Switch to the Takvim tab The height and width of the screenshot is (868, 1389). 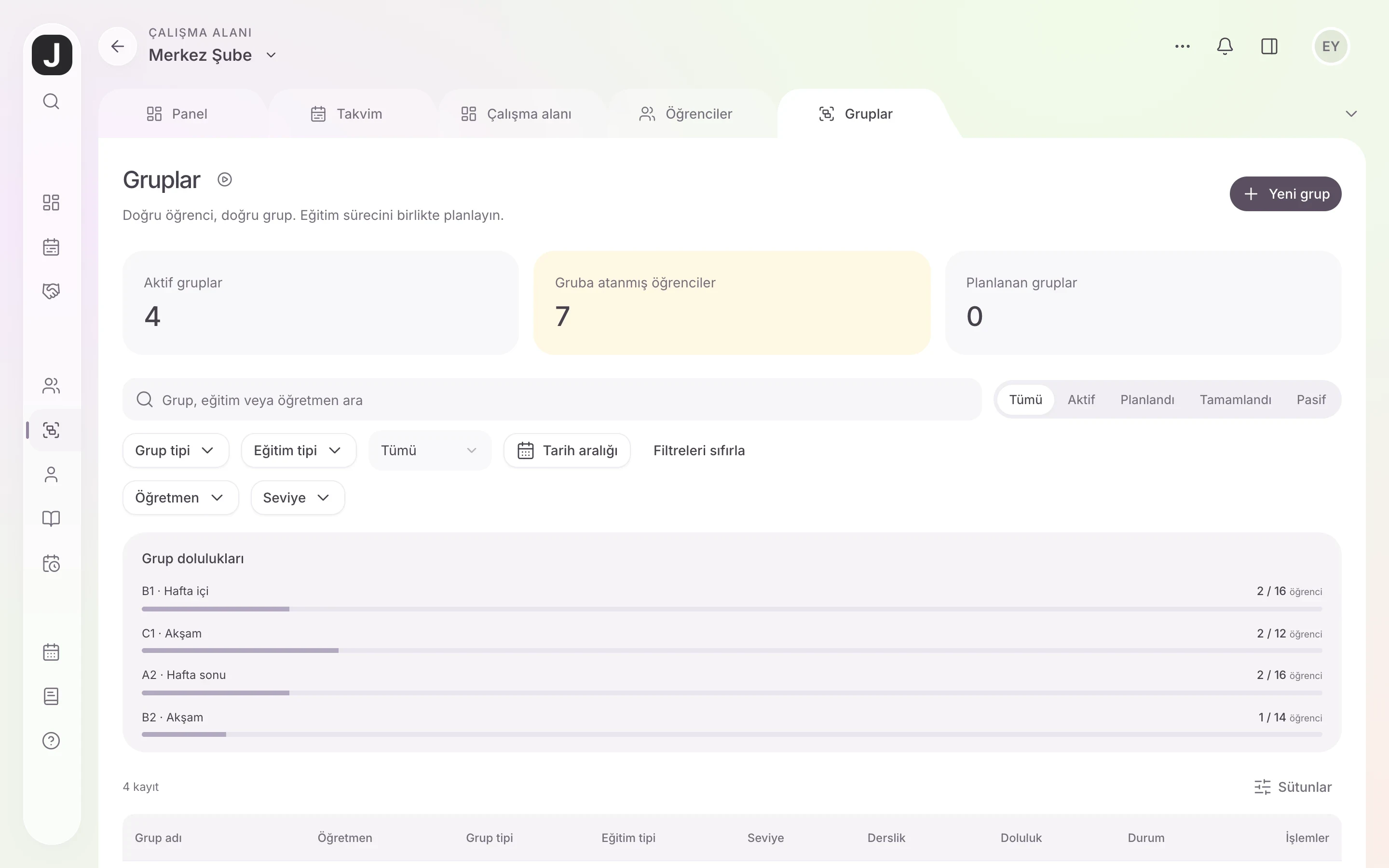click(x=346, y=114)
